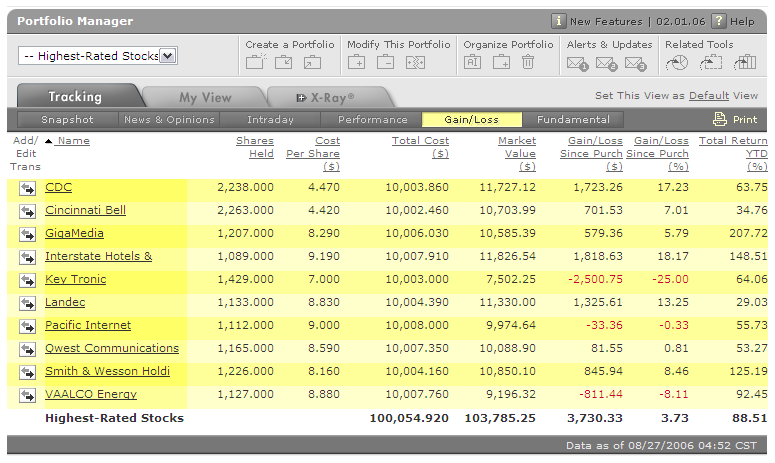Screen dimensions: 775x463
Task: Open the Snapshot sub-tab
Action: [67, 120]
